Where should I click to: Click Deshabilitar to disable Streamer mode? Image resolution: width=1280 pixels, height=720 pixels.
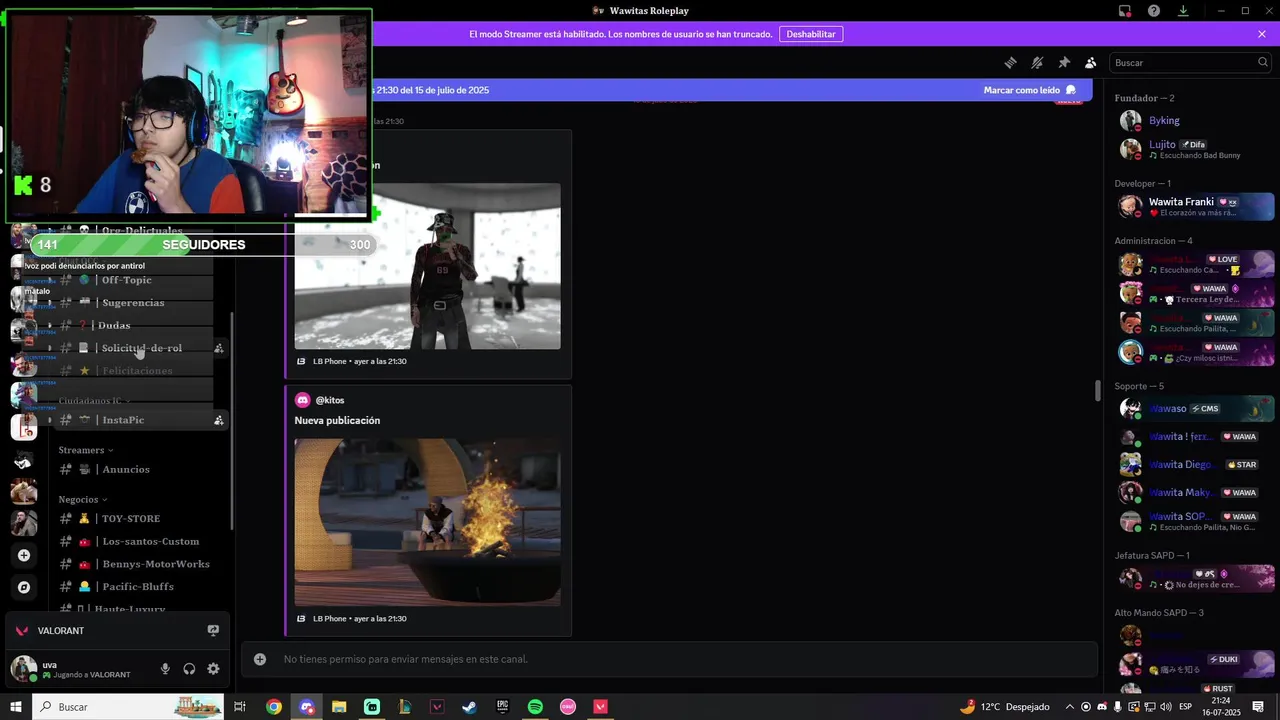pyautogui.click(x=811, y=34)
